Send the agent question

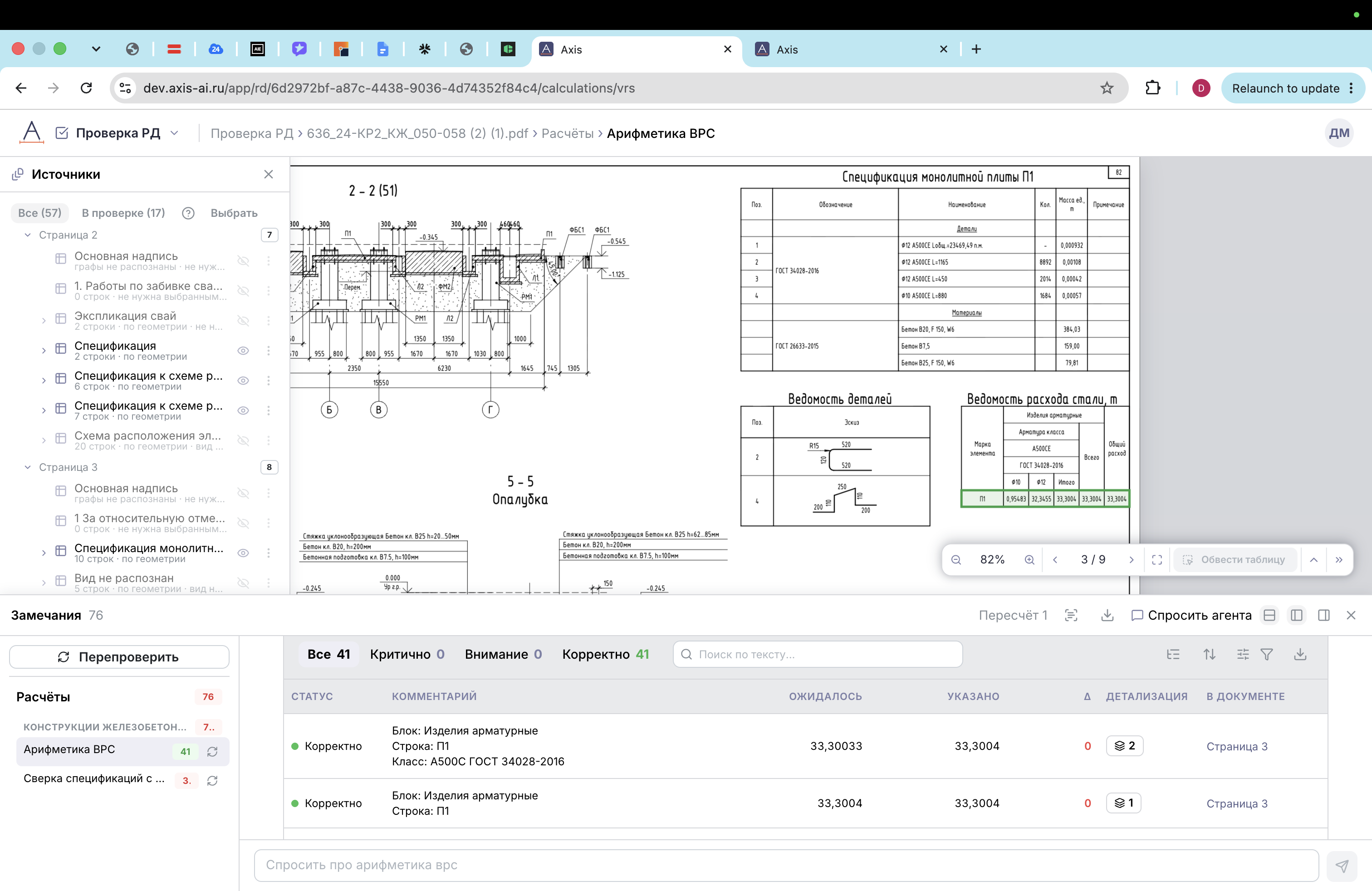(1342, 866)
